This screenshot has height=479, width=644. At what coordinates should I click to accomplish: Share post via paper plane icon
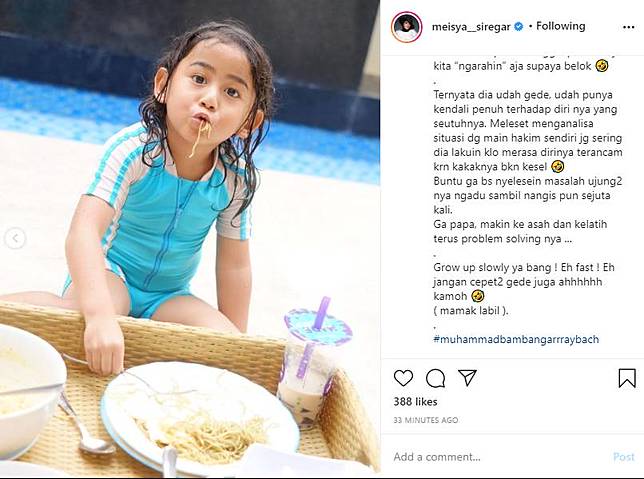click(467, 378)
